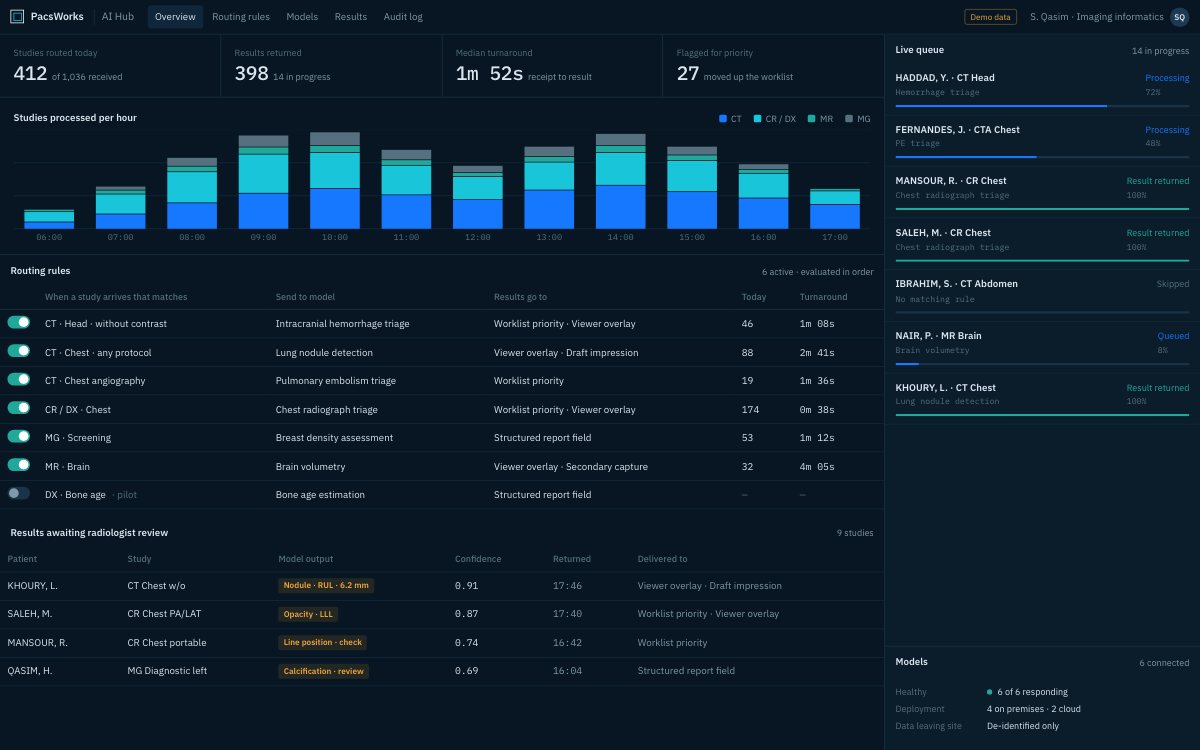Click Lung nodule detection model cell
1200x750 pixels.
[x=324, y=352]
